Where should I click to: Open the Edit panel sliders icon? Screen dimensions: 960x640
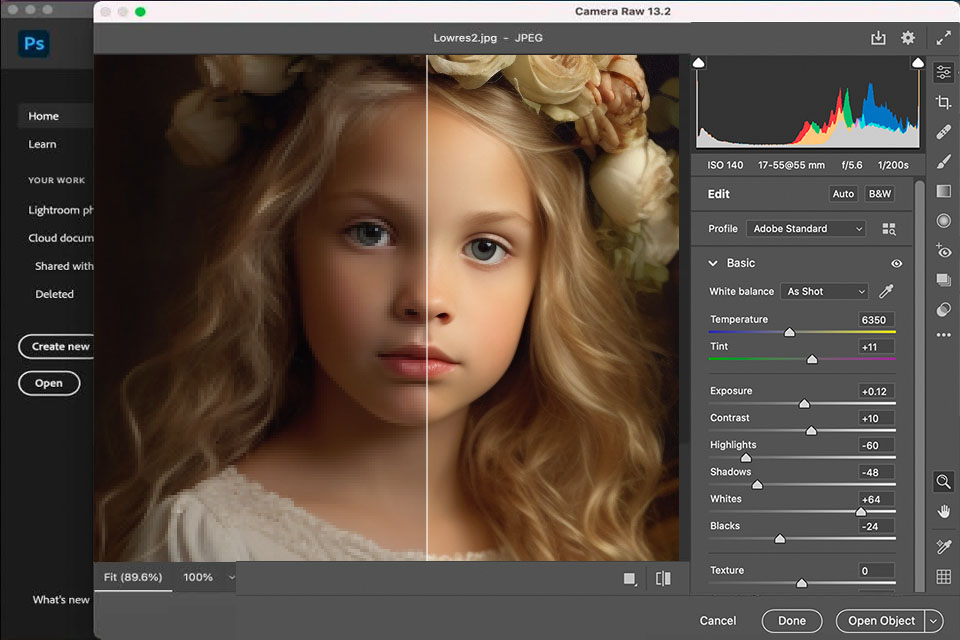click(x=943, y=72)
